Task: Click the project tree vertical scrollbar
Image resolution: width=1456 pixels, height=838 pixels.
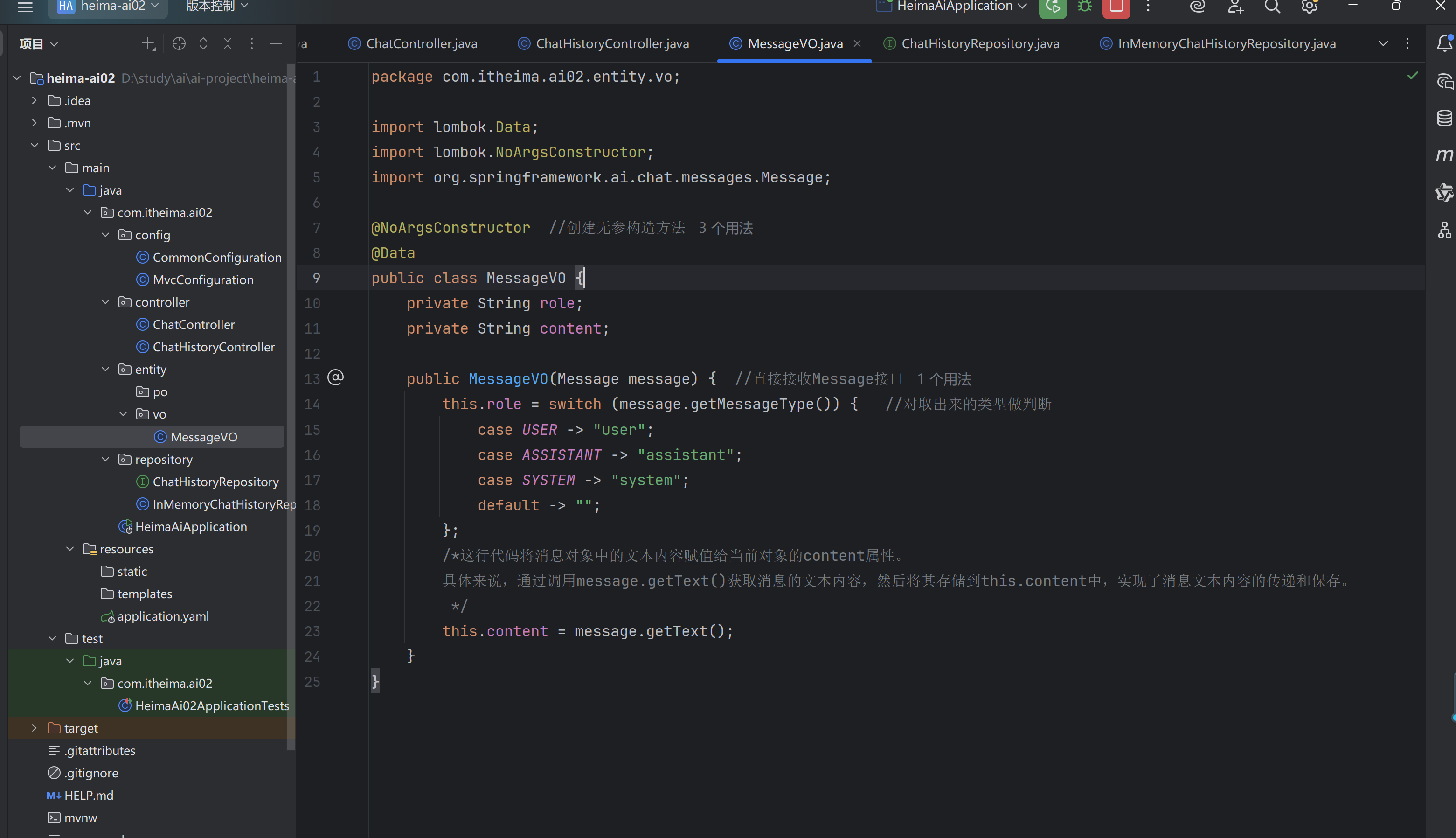Action: 291,403
